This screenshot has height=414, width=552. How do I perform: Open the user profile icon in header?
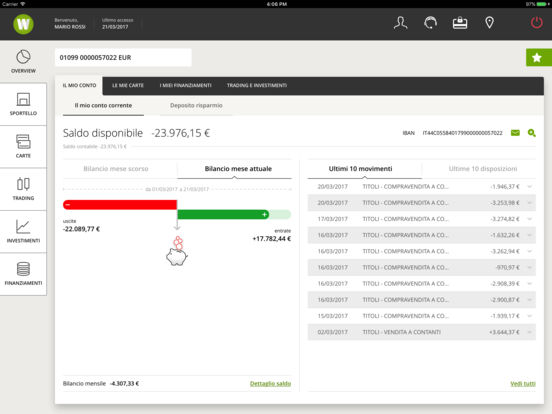[x=401, y=23]
